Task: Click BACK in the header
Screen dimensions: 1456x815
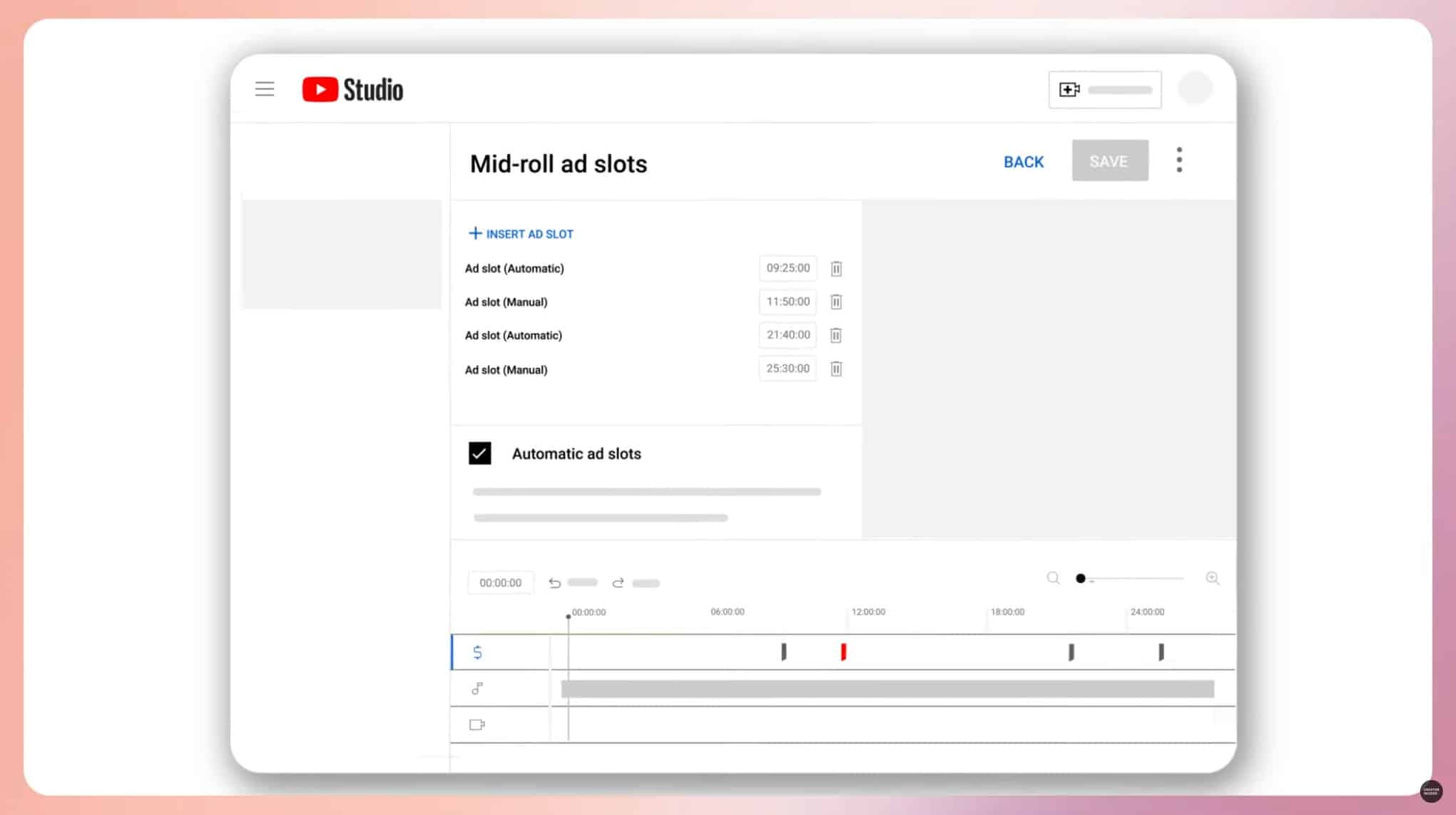Action: point(1023,162)
